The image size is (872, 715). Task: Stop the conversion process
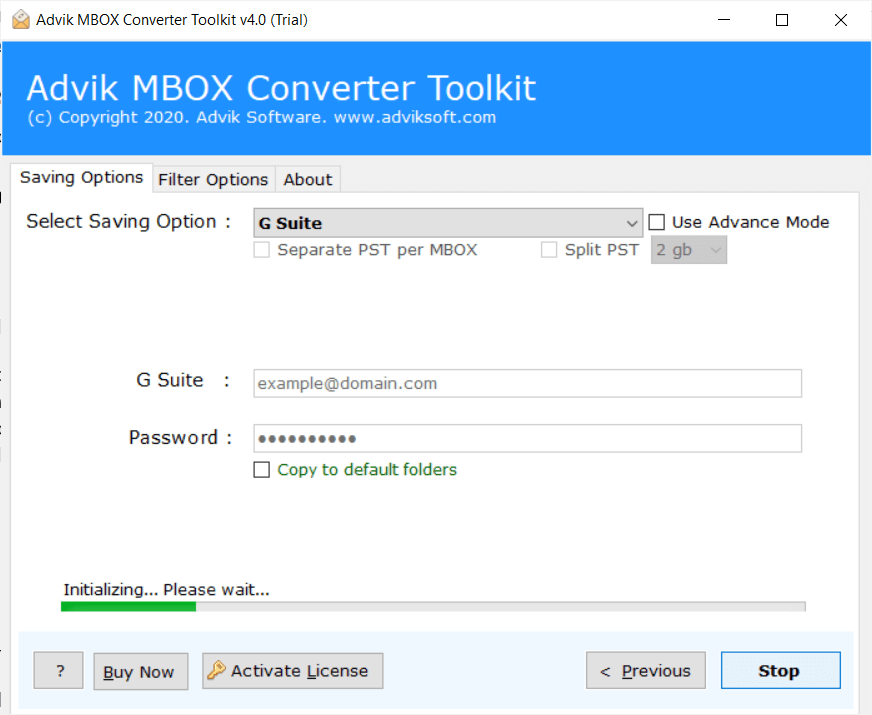781,671
